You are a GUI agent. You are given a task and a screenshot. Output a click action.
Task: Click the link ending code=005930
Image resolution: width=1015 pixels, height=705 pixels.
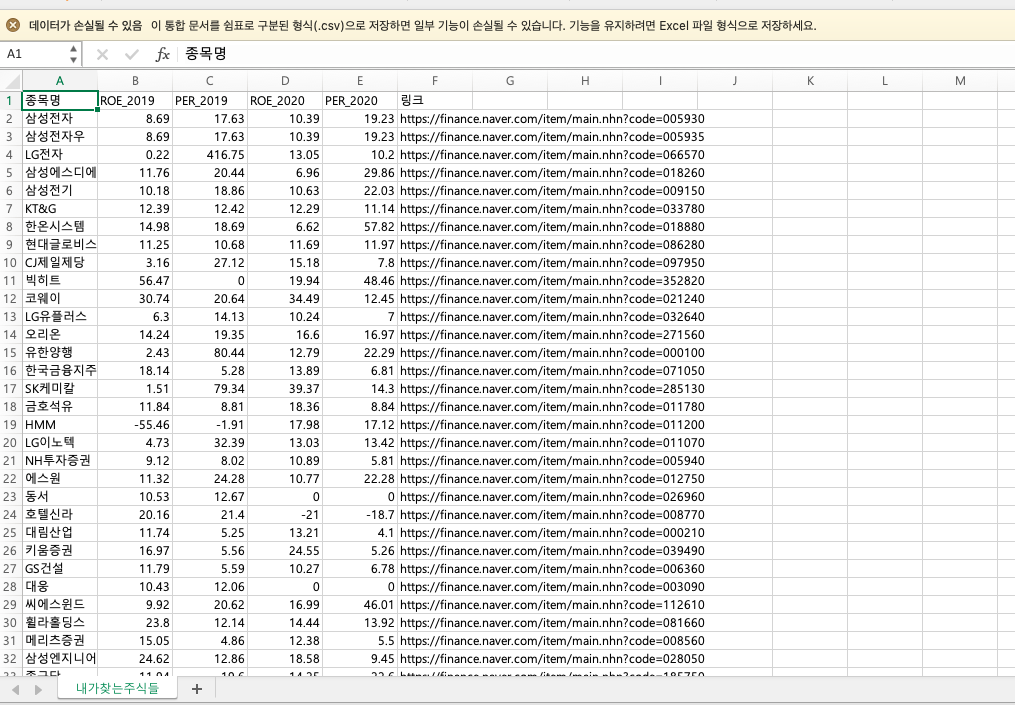point(552,118)
